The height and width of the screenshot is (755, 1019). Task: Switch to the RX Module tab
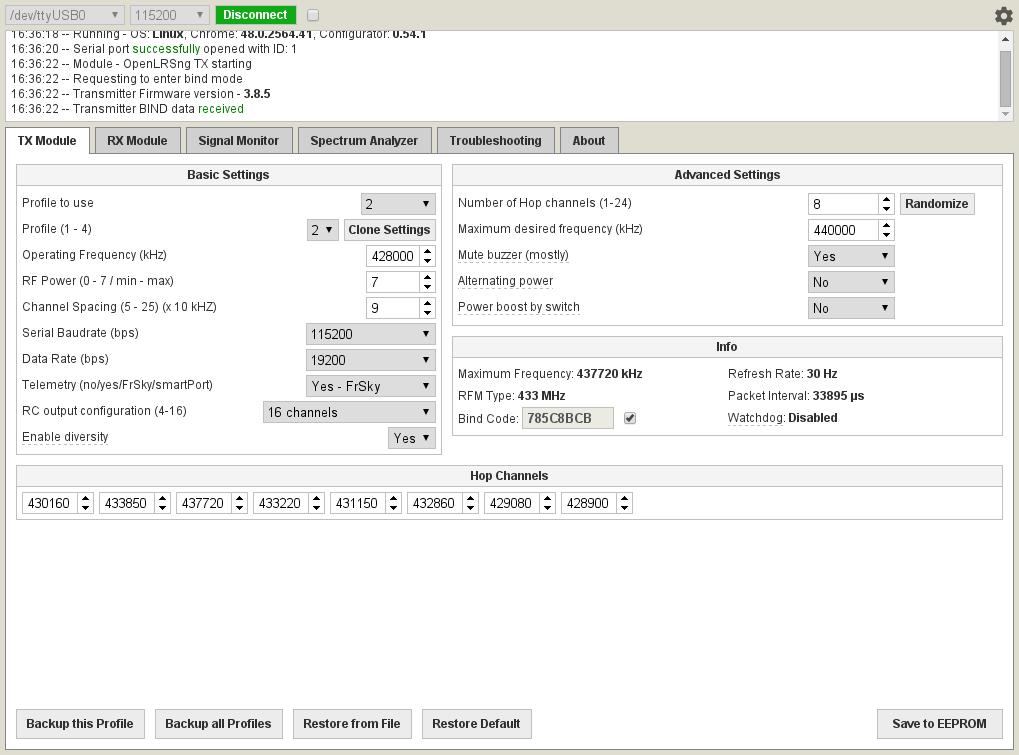[137, 140]
